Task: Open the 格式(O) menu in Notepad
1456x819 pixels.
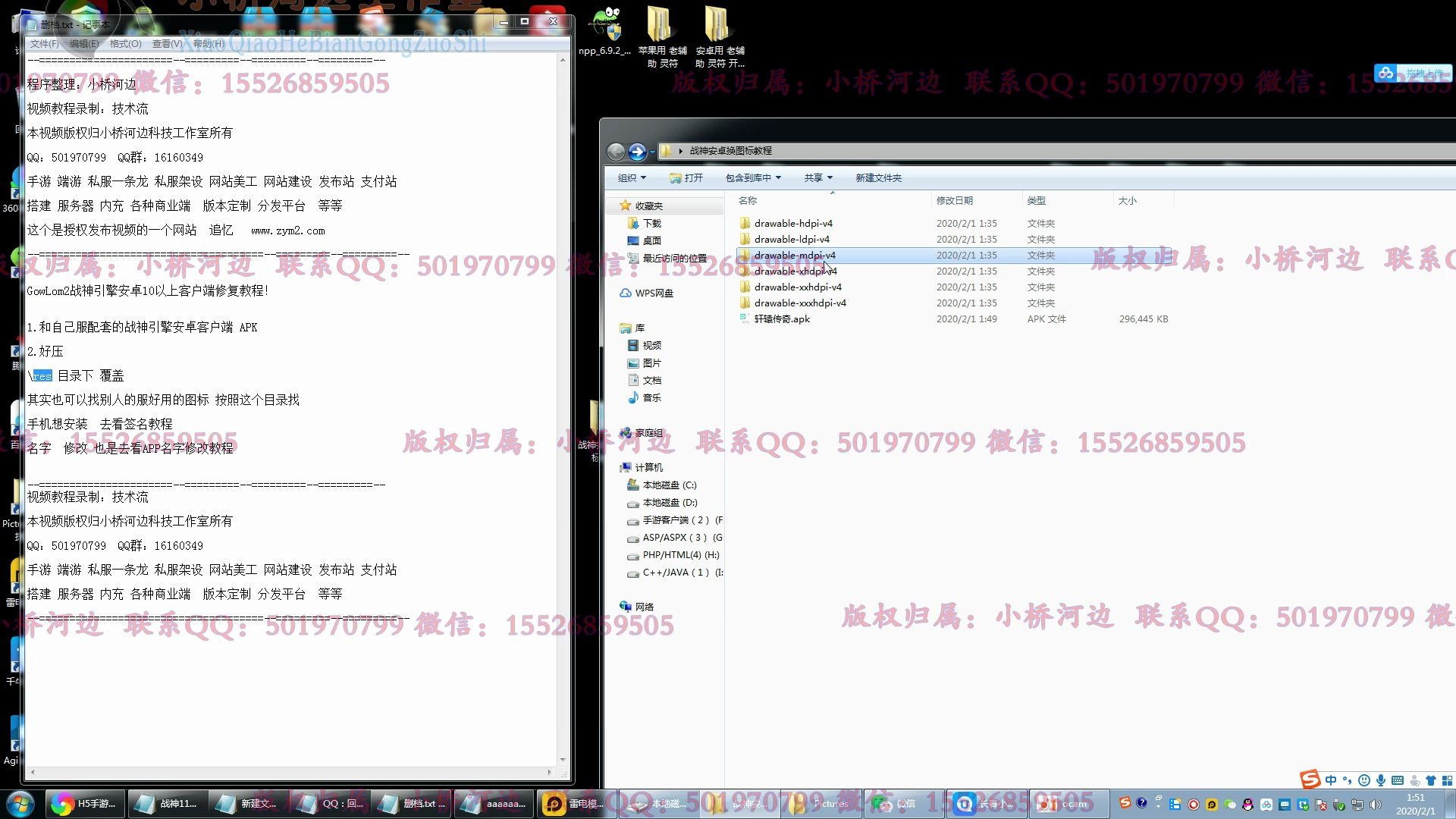Action: 125,44
